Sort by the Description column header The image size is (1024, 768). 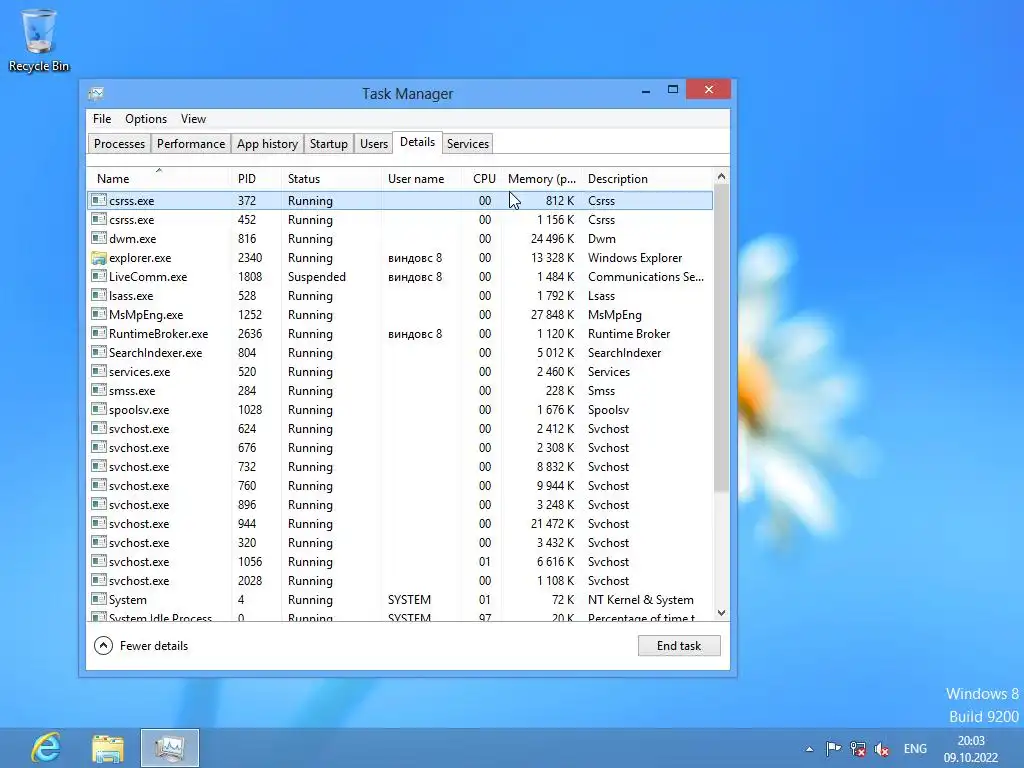click(x=648, y=178)
